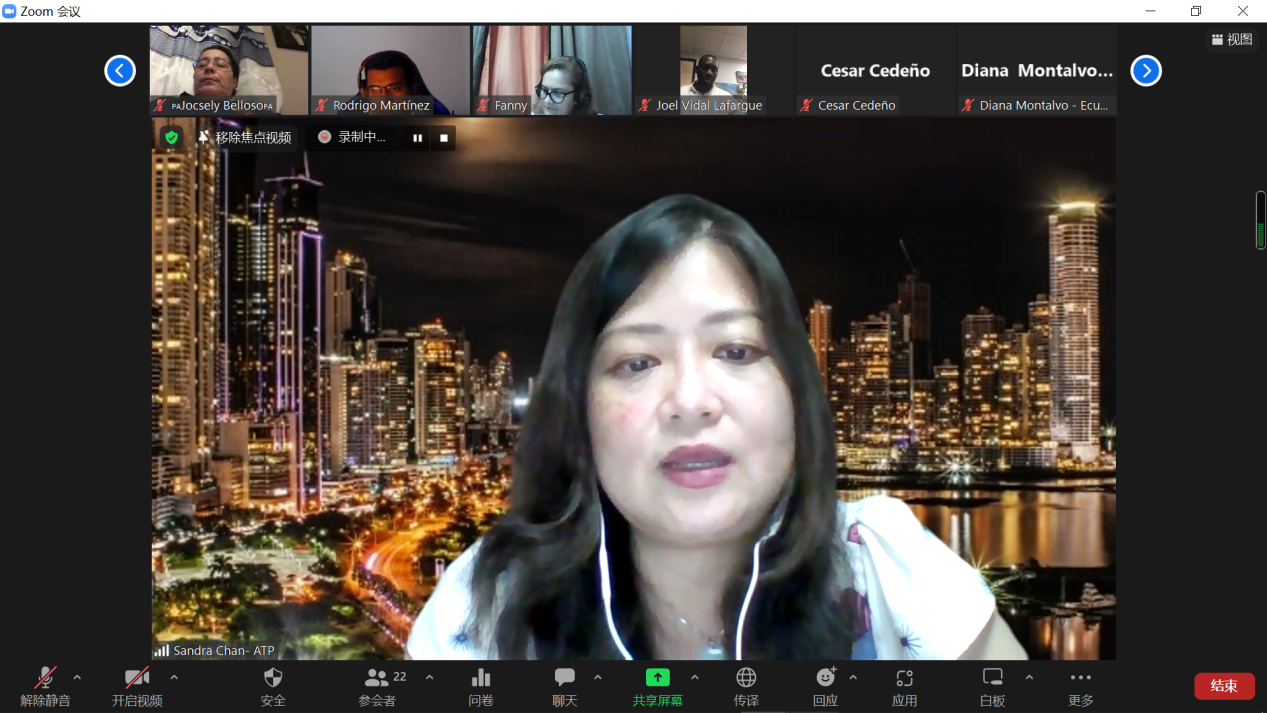Open the 视图 view menu
The width and height of the screenshot is (1267, 713).
coord(1232,39)
